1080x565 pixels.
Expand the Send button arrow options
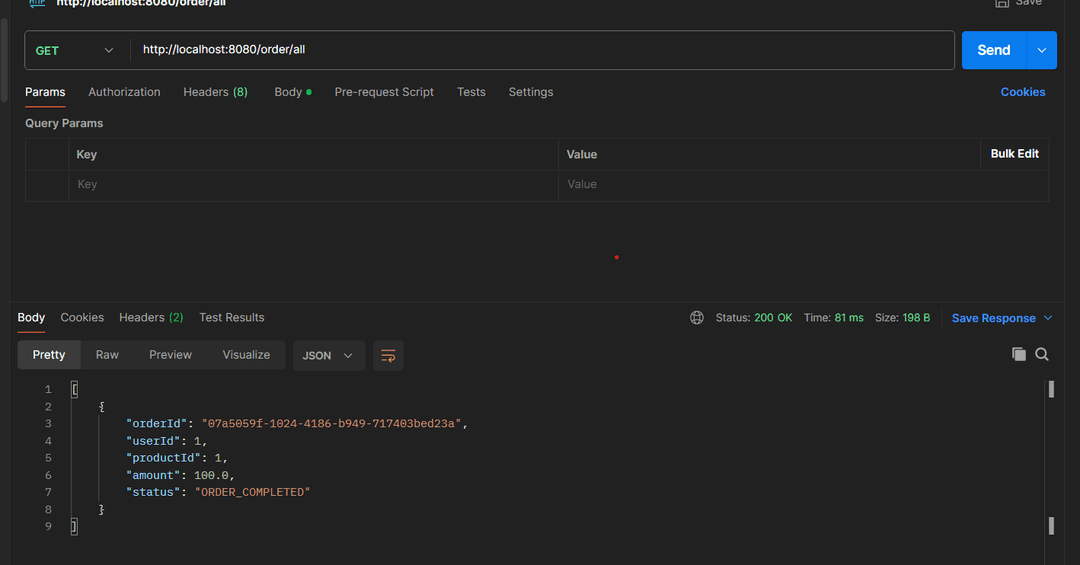click(x=1042, y=50)
